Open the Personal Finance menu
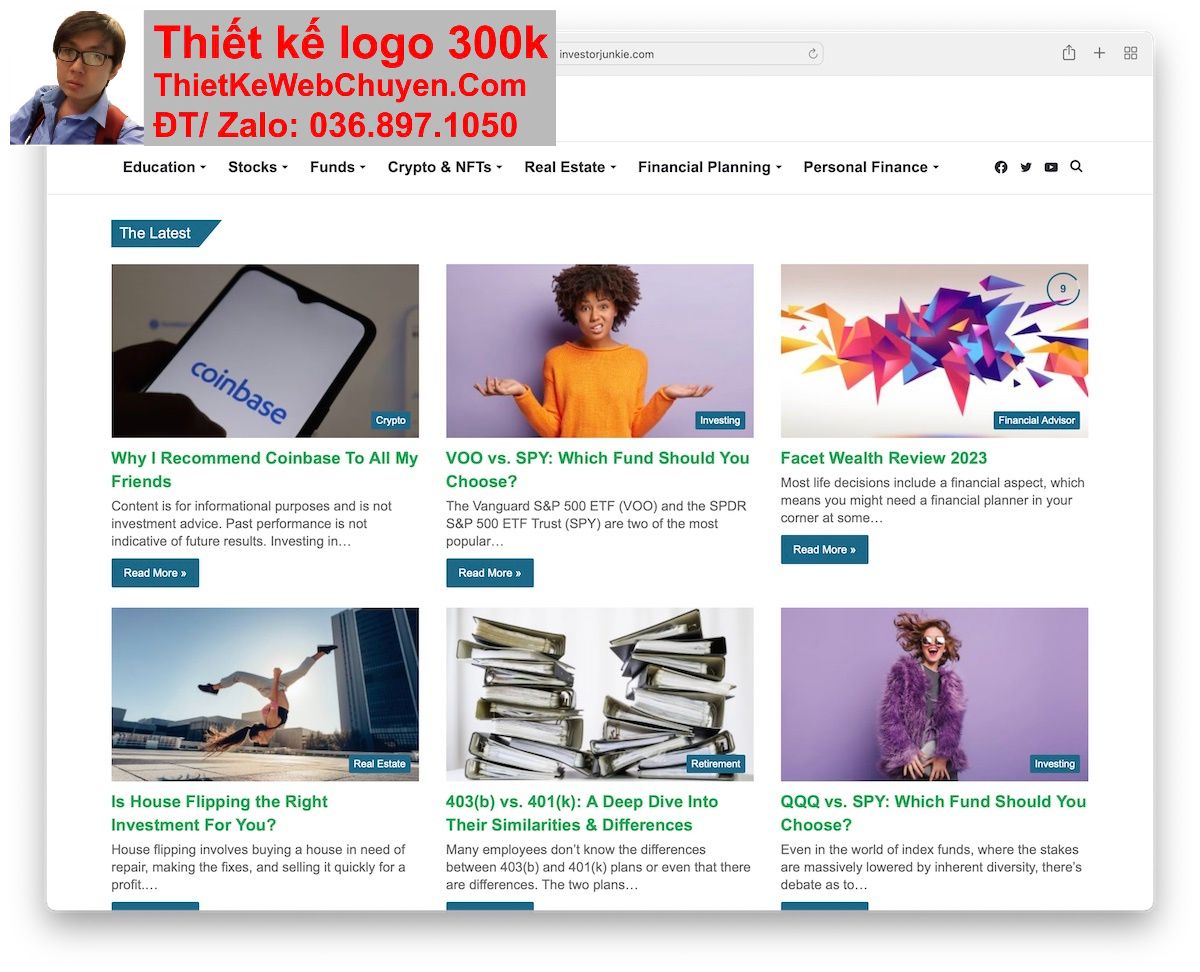1200x972 pixels. click(871, 167)
